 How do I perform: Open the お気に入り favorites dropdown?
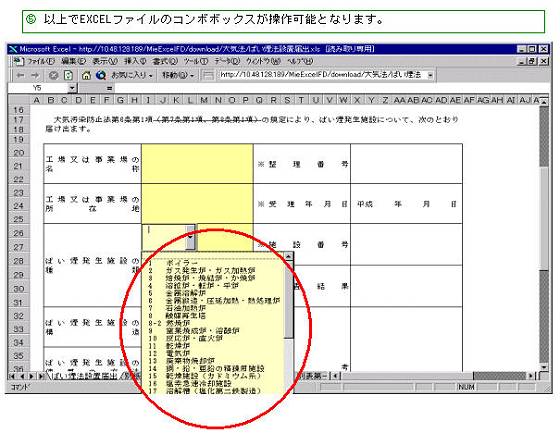132,75
